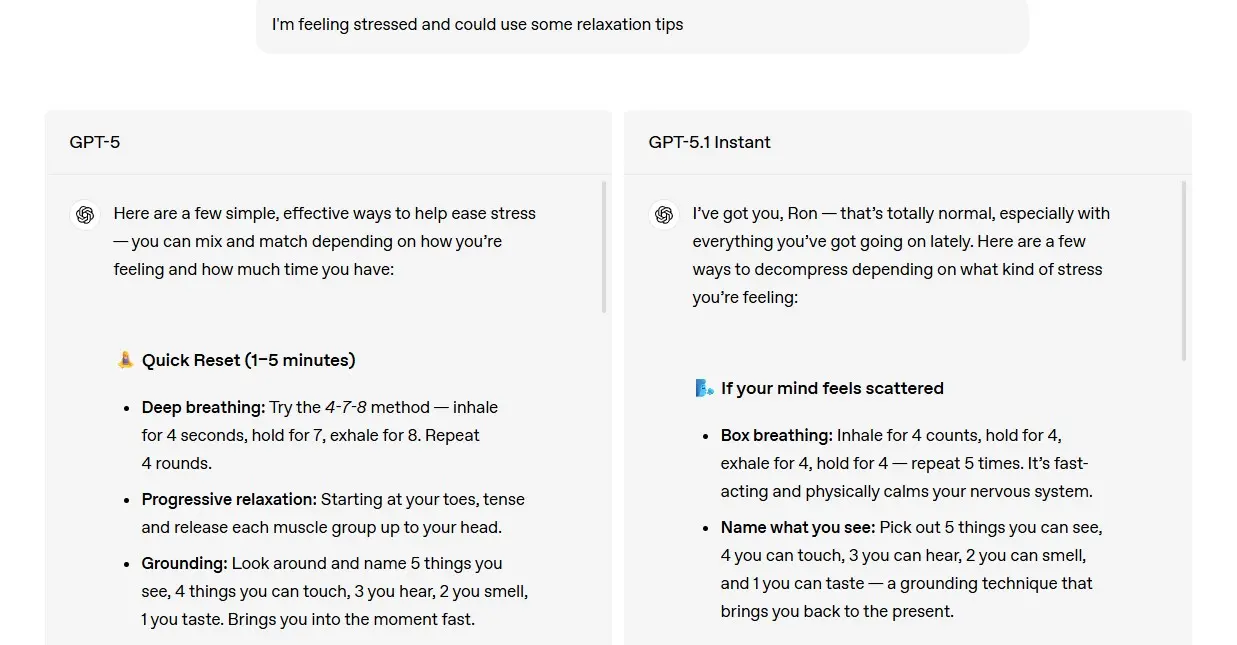The image size is (1237, 645).
Task: Click the bold "Deep breathing:" label
Action: (203, 407)
